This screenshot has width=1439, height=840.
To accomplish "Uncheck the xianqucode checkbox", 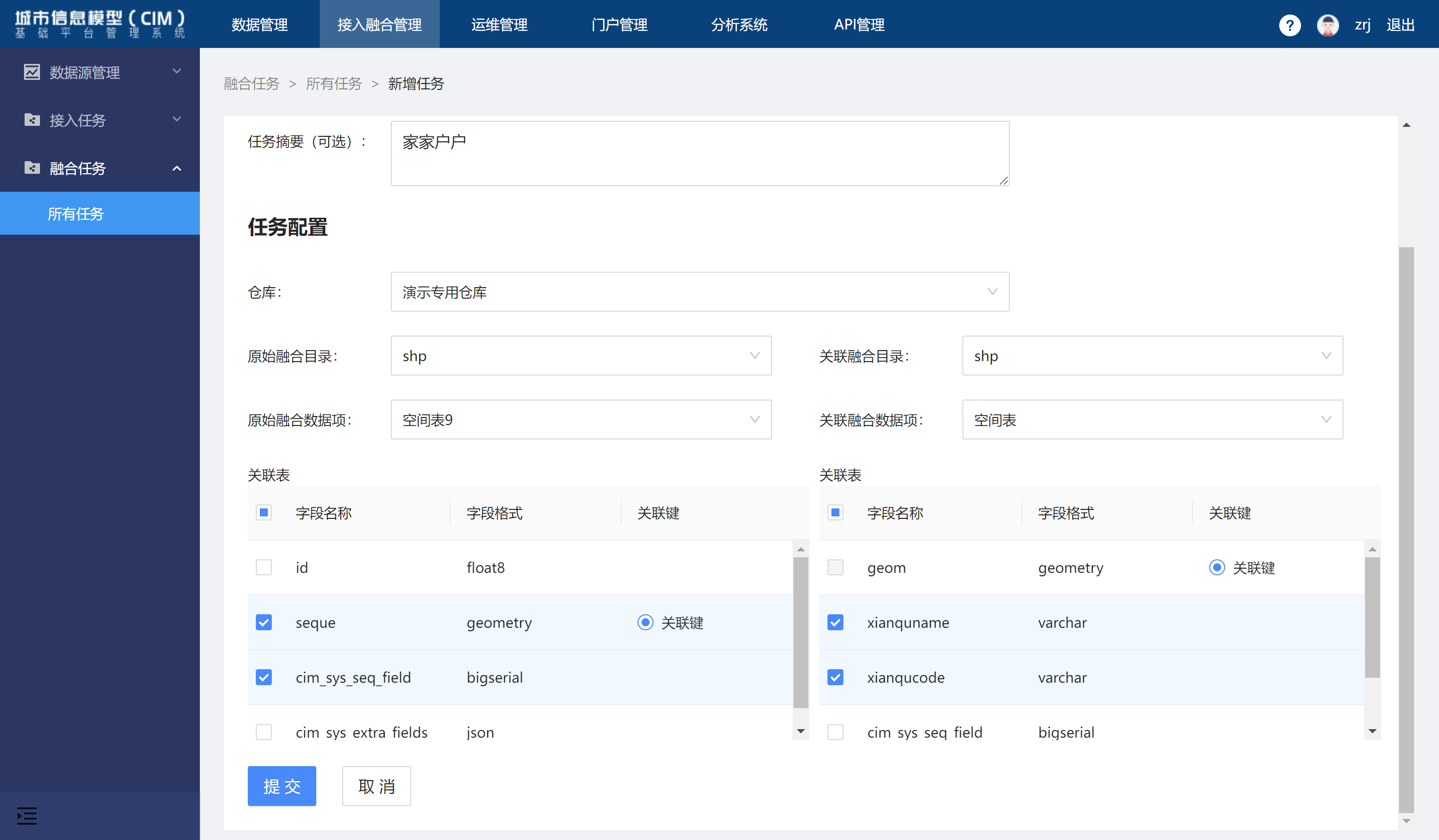I will pyautogui.click(x=835, y=677).
